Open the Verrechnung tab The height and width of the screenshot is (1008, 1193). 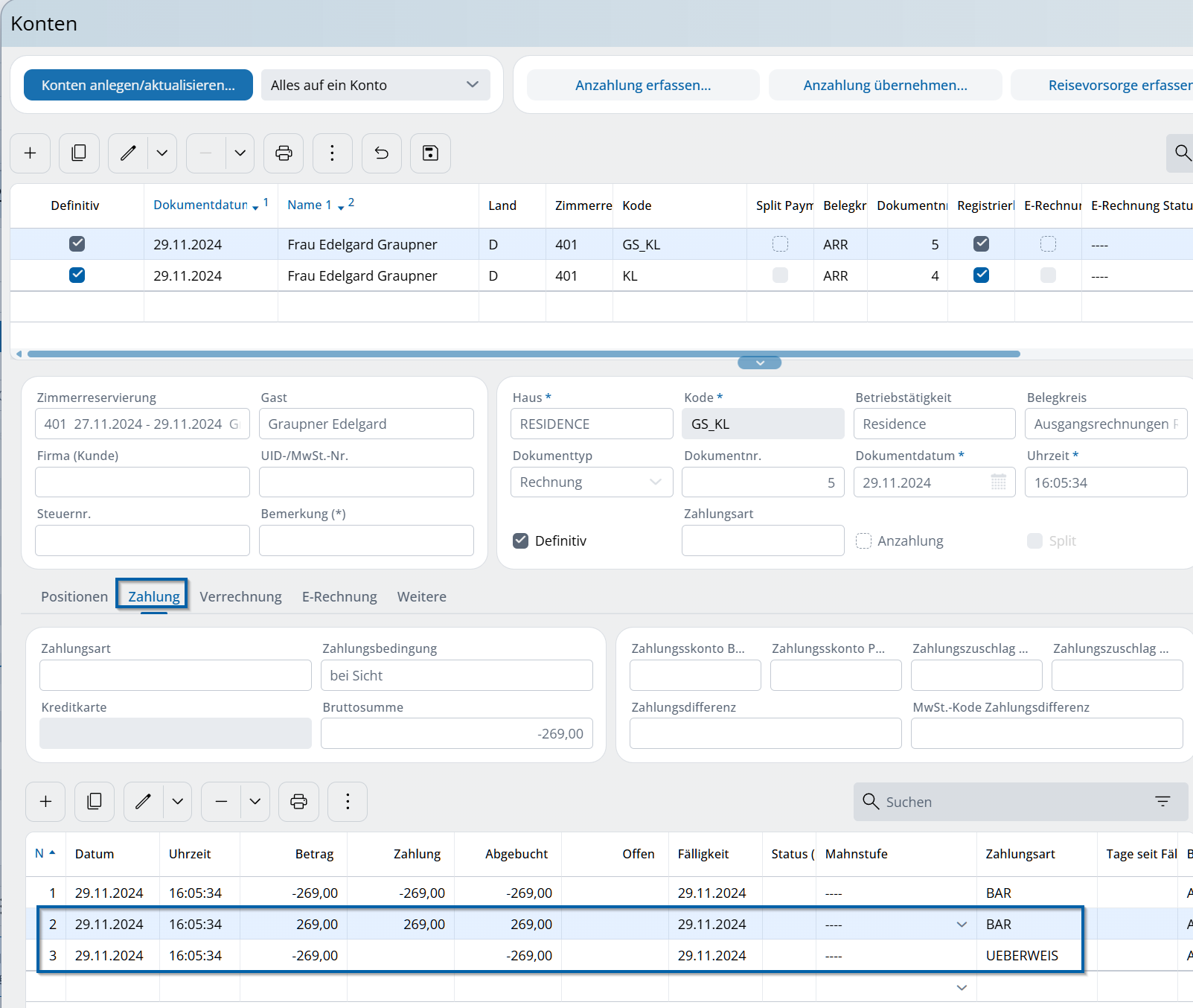click(x=240, y=597)
